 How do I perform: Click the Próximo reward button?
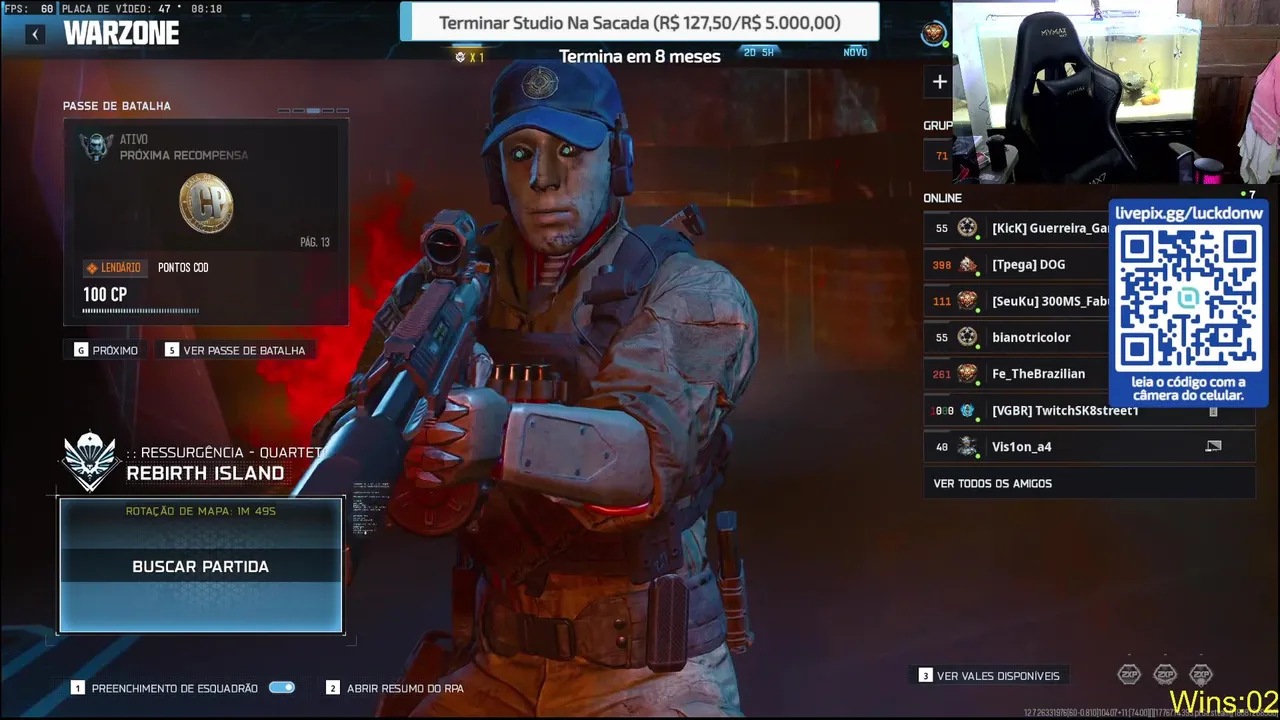pyautogui.click(x=106, y=350)
